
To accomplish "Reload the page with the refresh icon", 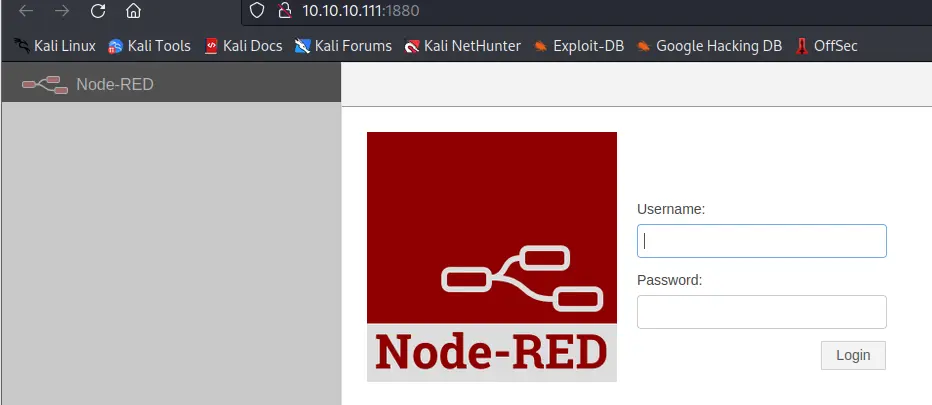I will click(98, 11).
